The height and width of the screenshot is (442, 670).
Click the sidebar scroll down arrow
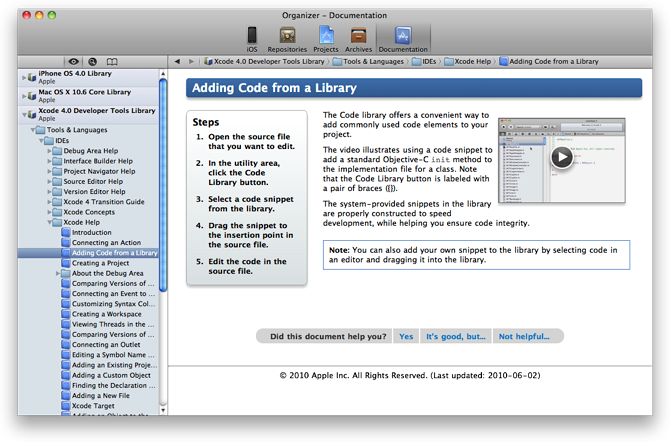click(163, 410)
